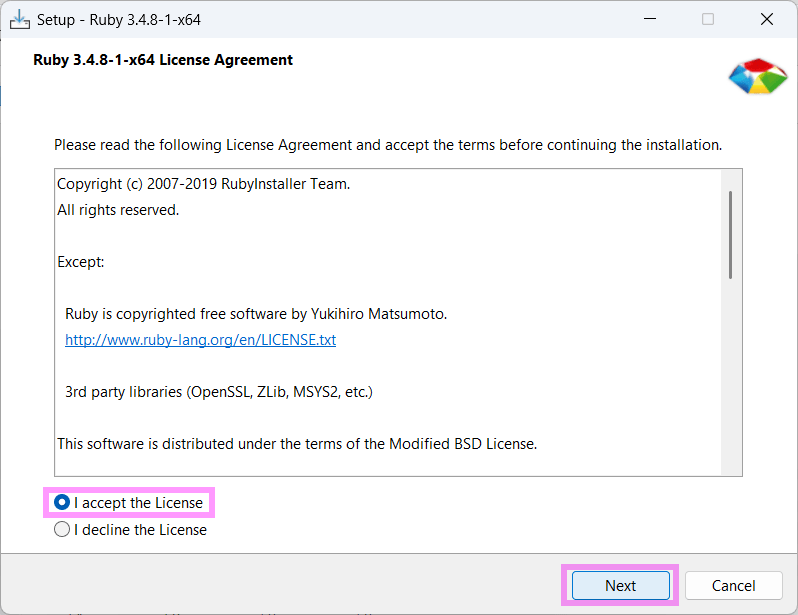Viewport: 798px width, 615px height.
Task: Click the Modified BSD License sentence
Action: click(297, 444)
